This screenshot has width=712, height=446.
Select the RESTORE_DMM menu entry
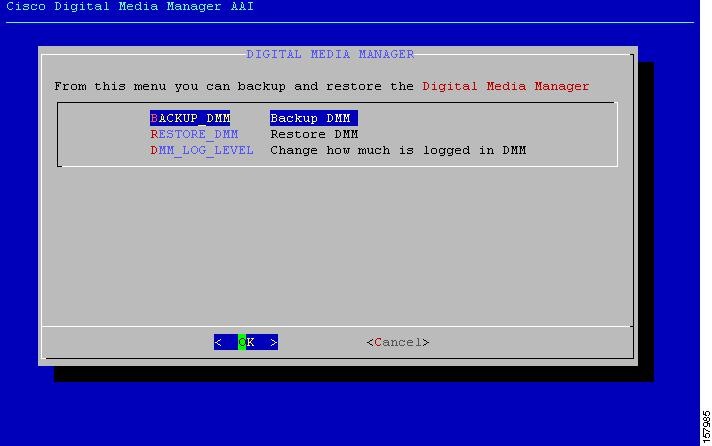194,134
